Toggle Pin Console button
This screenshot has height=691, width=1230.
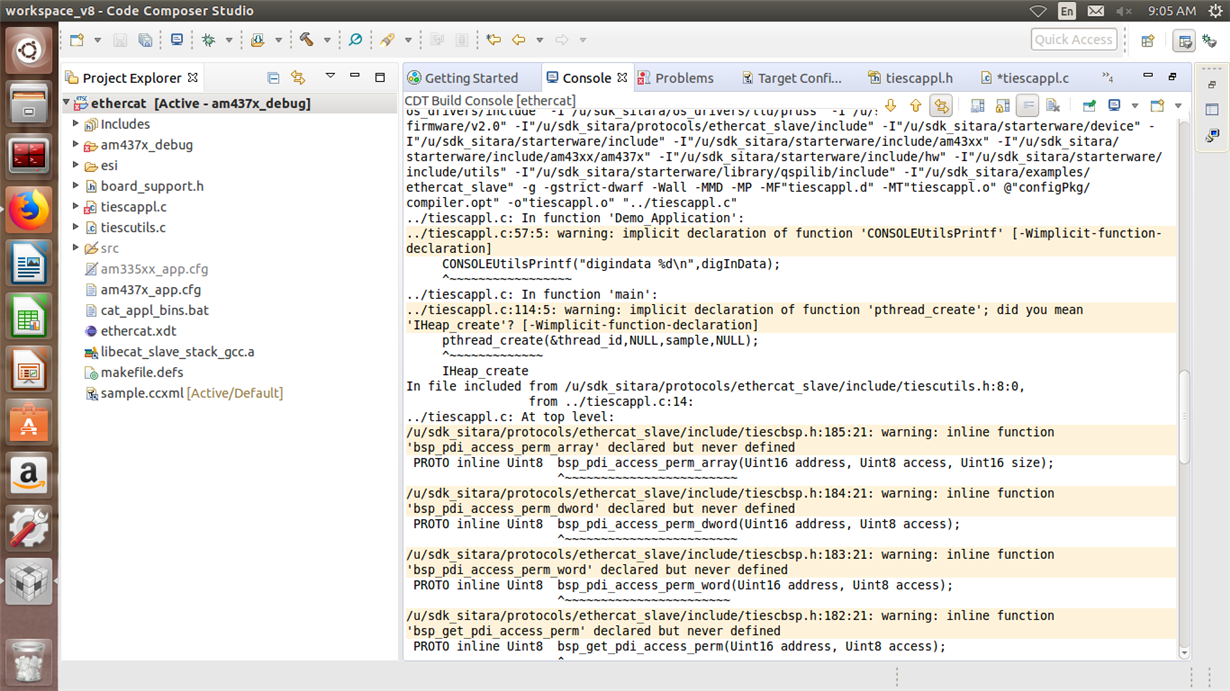click(x=1089, y=105)
